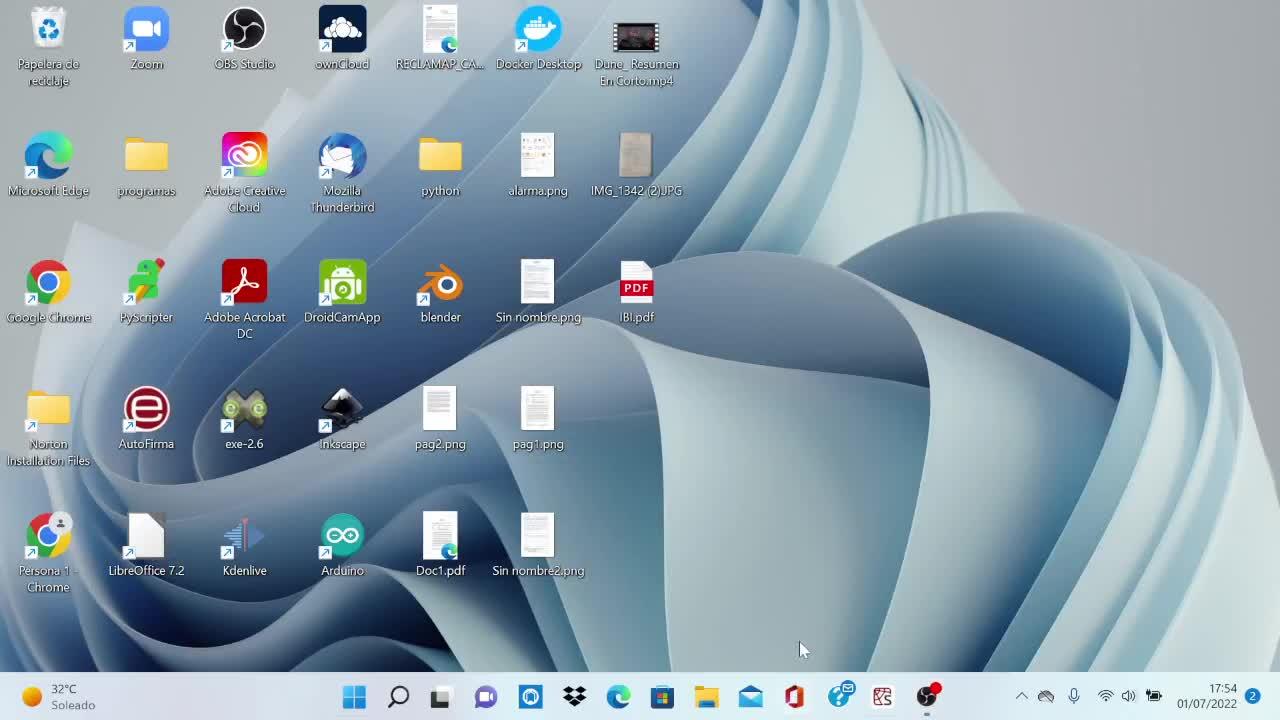Open File Explorer in the taskbar

point(706,697)
